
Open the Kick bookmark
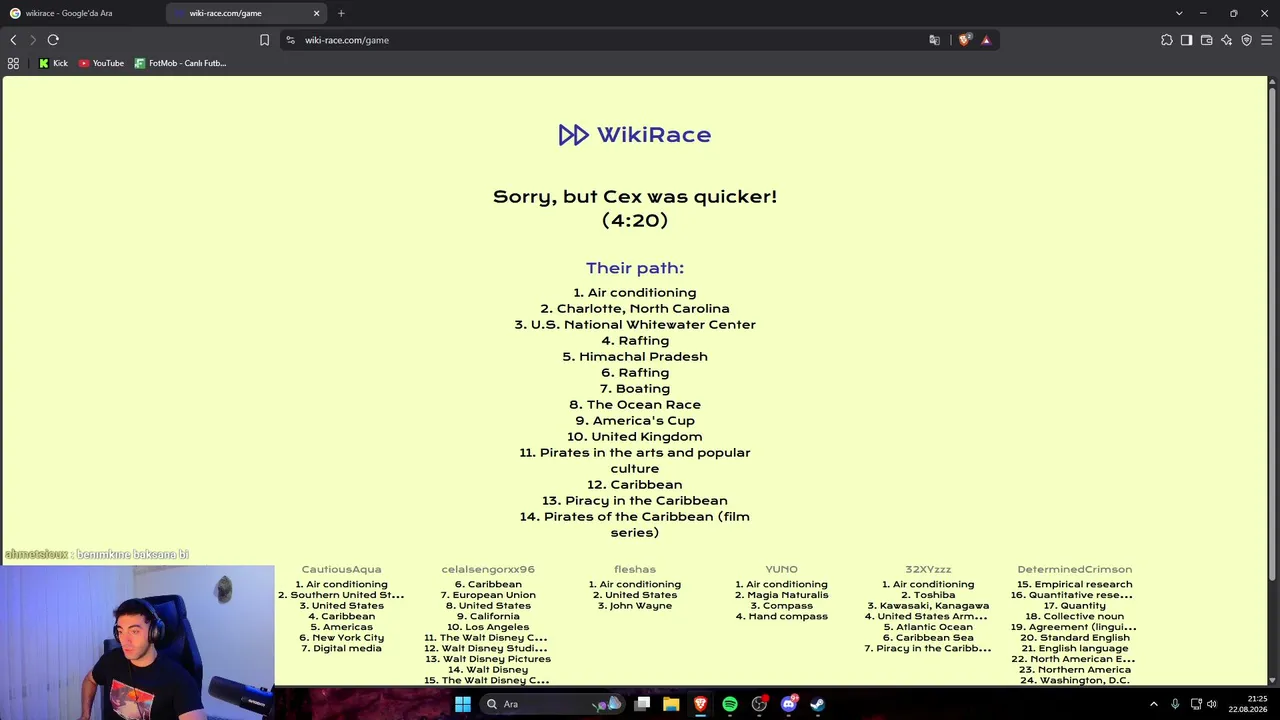53,63
